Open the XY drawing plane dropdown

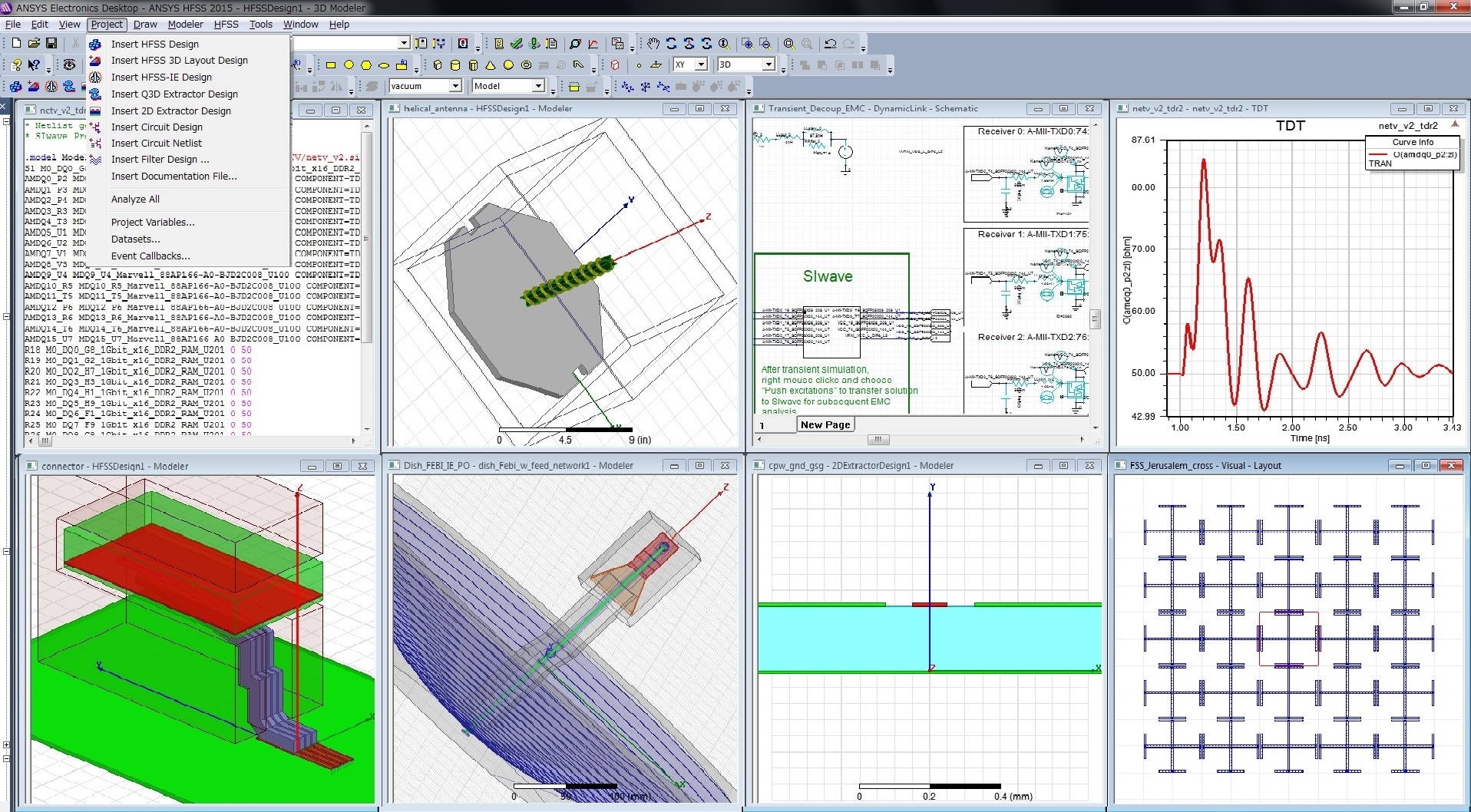700,65
